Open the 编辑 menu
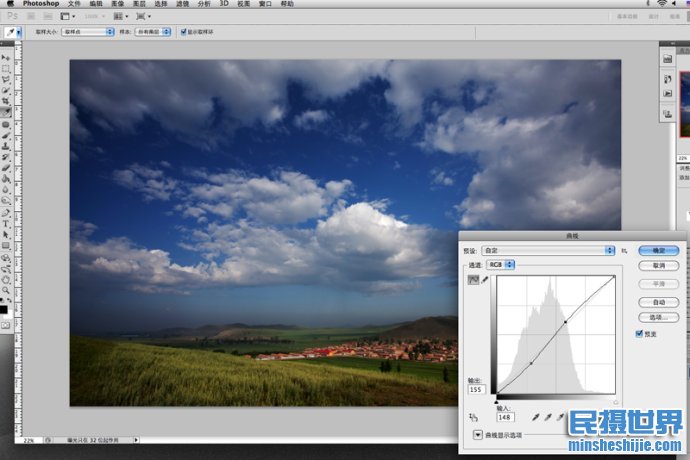The height and width of the screenshot is (460, 690). click(96, 4)
